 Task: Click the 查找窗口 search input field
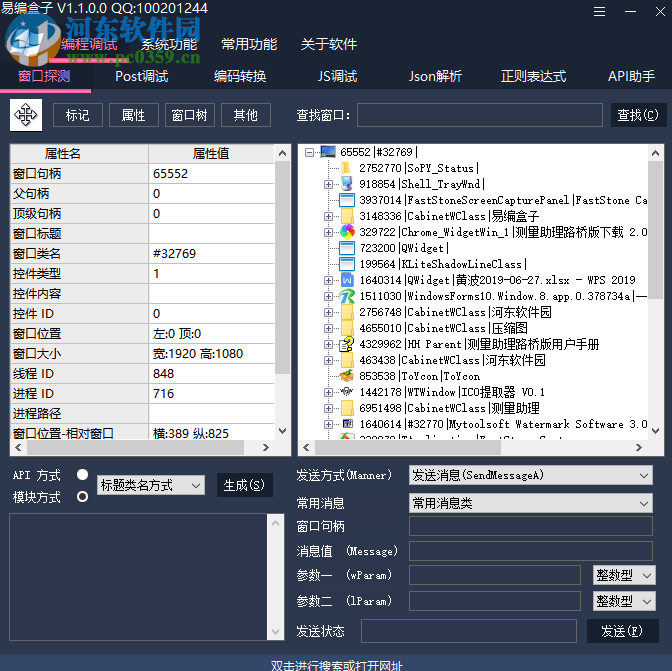[x=480, y=115]
